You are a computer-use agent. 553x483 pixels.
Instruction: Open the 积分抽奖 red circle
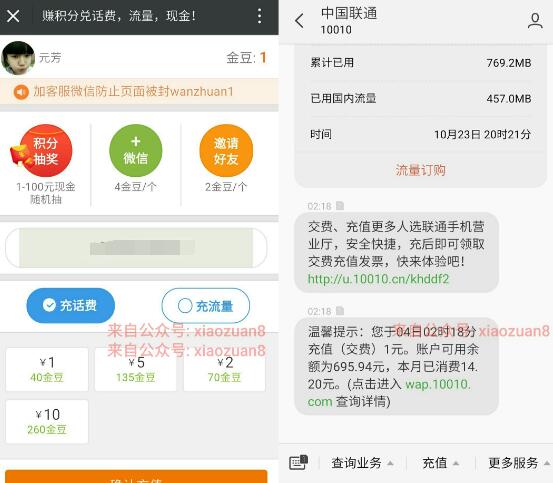click(x=45, y=151)
